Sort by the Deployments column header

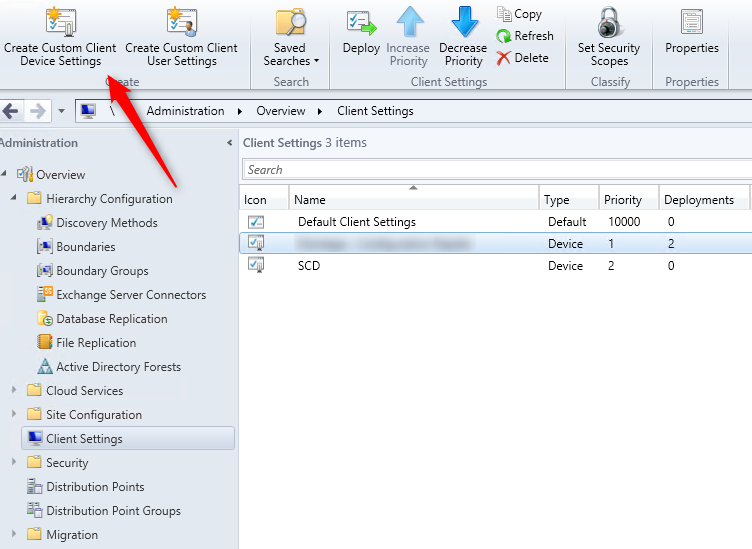pyautogui.click(x=705, y=198)
